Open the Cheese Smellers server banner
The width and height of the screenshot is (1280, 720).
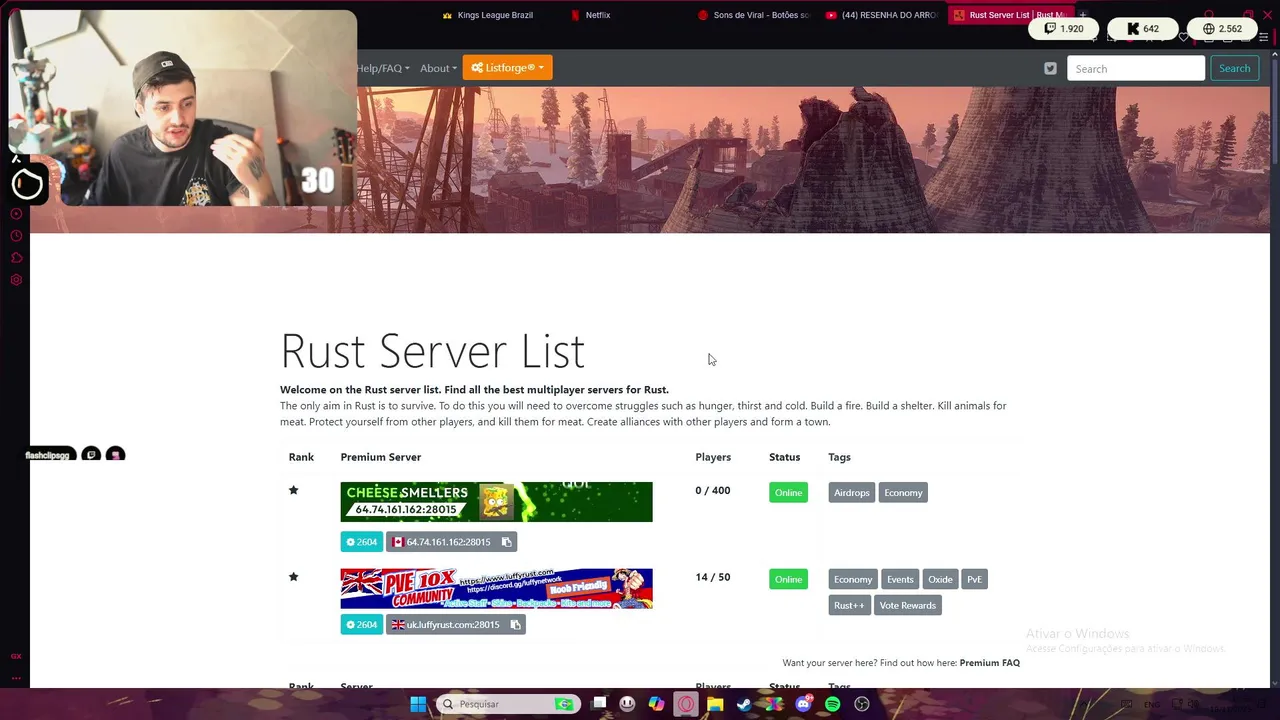pyautogui.click(x=496, y=502)
